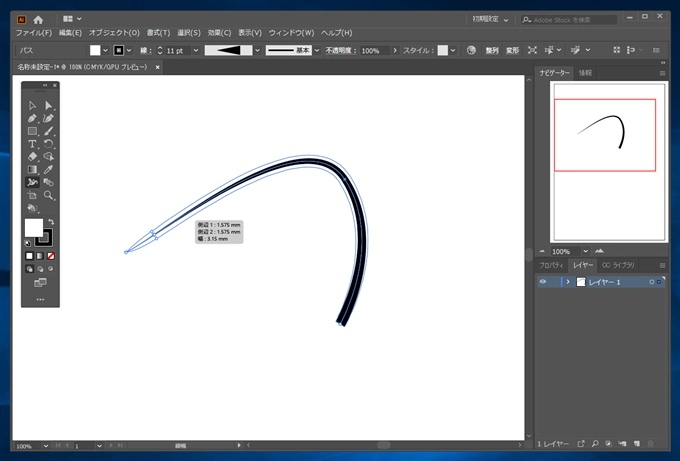680x461 pixels.
Task: Select the Shape Builder tool
Action: pyautogui.click(x=49, y=157)
